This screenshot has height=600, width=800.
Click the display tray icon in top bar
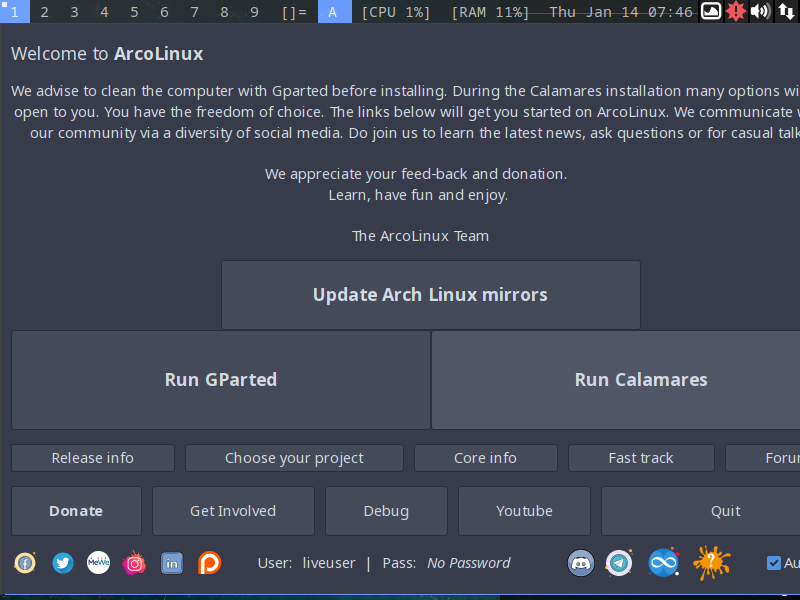(711, 11)
